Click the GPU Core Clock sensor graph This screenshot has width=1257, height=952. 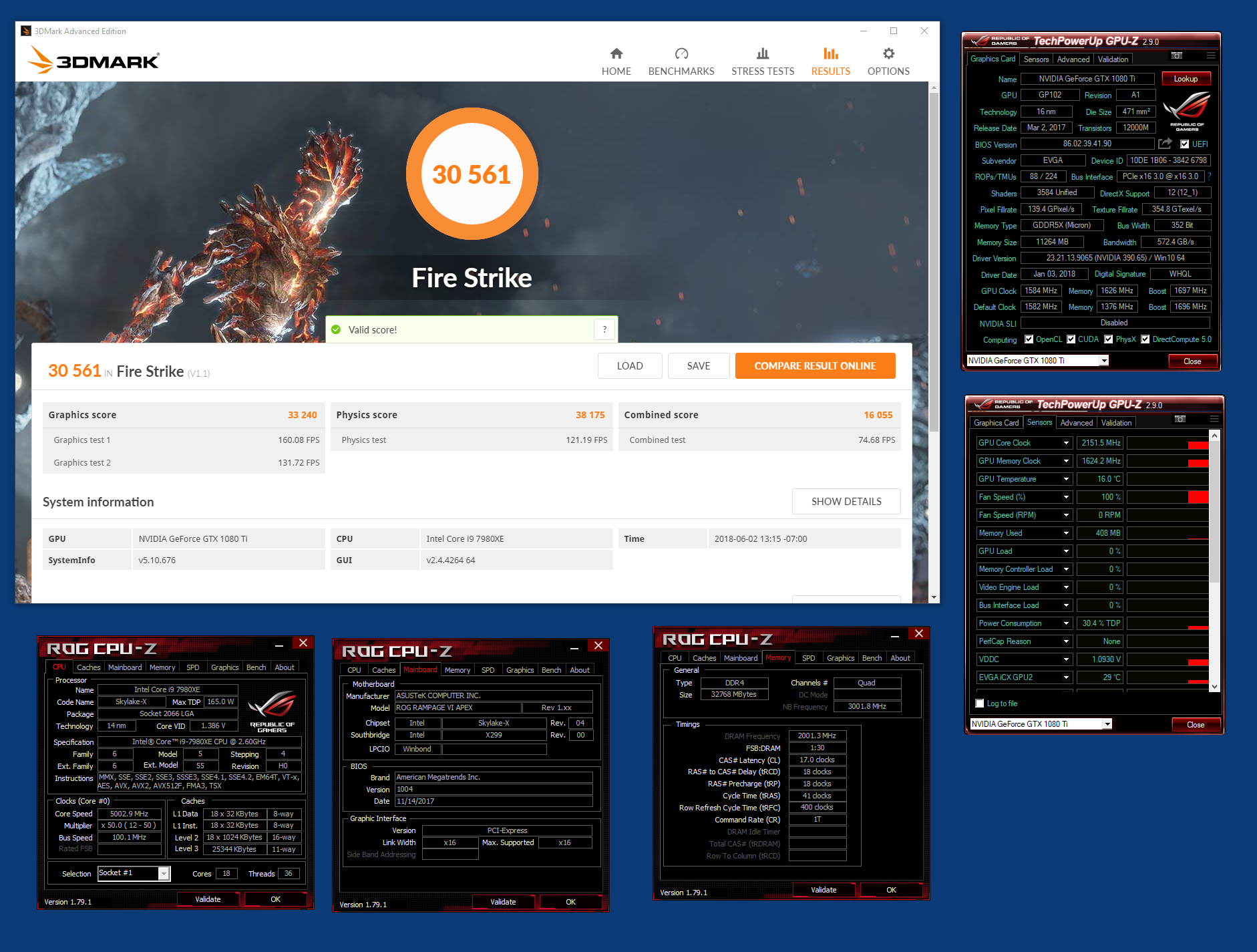(1168, 443)
